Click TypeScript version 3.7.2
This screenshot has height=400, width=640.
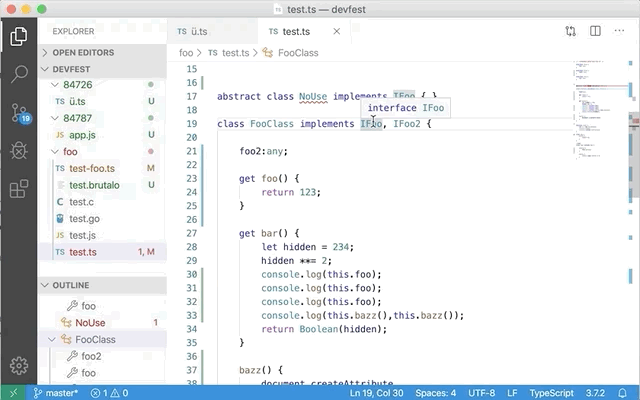(596, 393)
